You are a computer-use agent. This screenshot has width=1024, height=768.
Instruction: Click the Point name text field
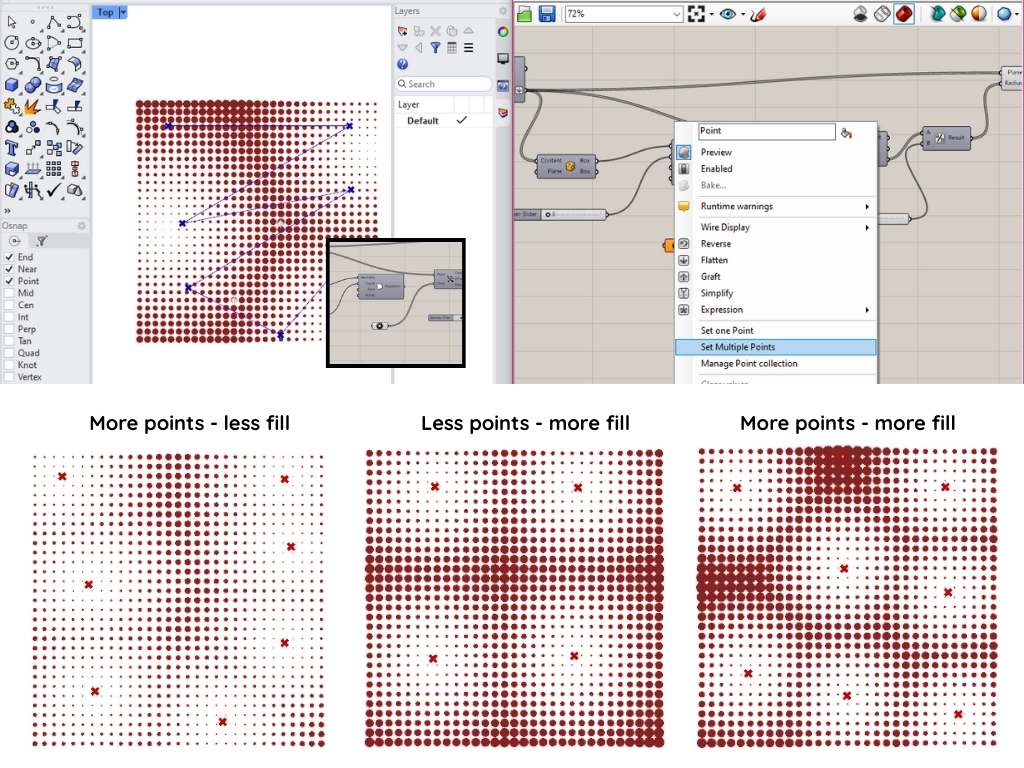point(766,131)
